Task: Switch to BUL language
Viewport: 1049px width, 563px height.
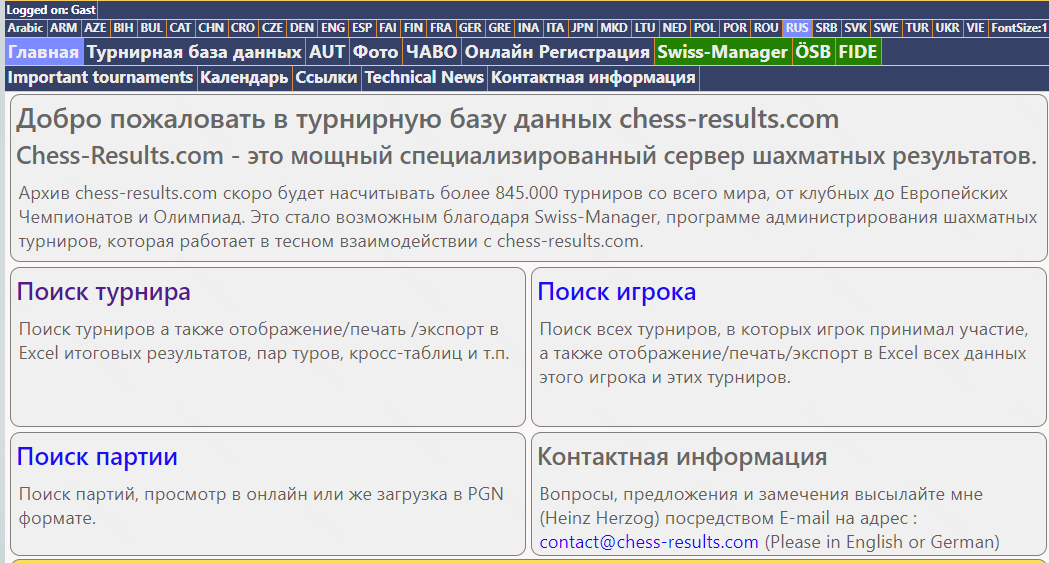Action: (152, 28)
